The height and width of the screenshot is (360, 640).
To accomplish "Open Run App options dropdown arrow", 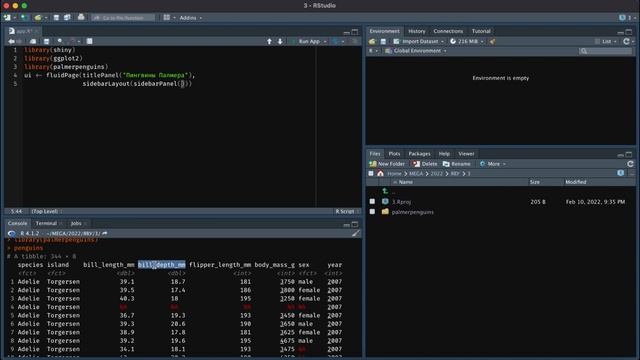I will pyautogui.click(x=325, y=41).
